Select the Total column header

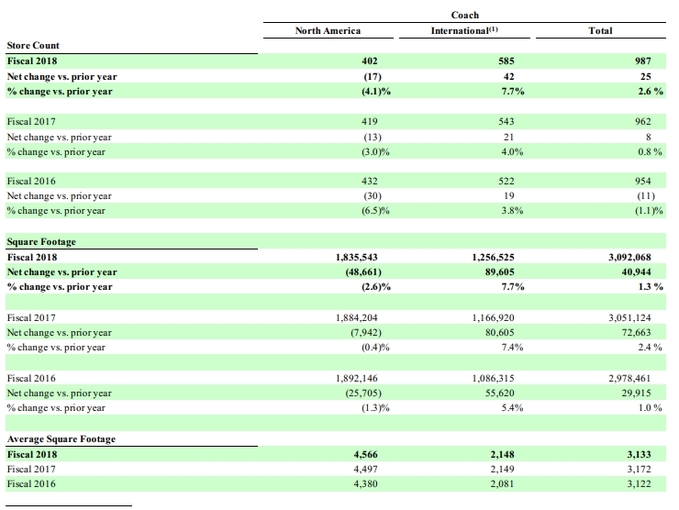point(600,31)
